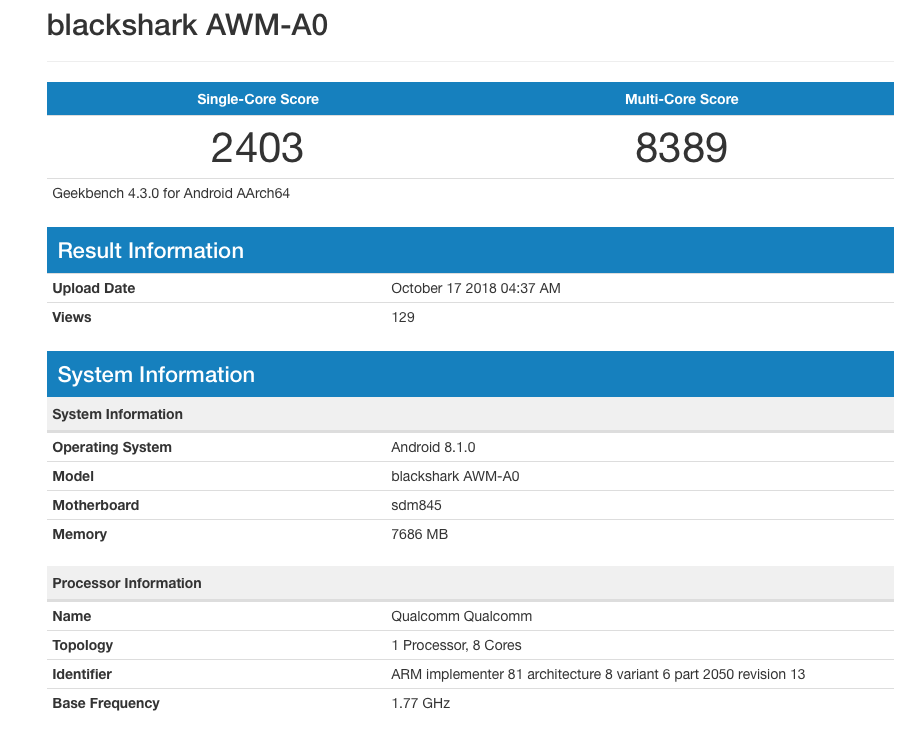This screenshot has height=729, width=912.
Task: Click the ARM implementer identifier text
Action: click(x=597, y=674)
